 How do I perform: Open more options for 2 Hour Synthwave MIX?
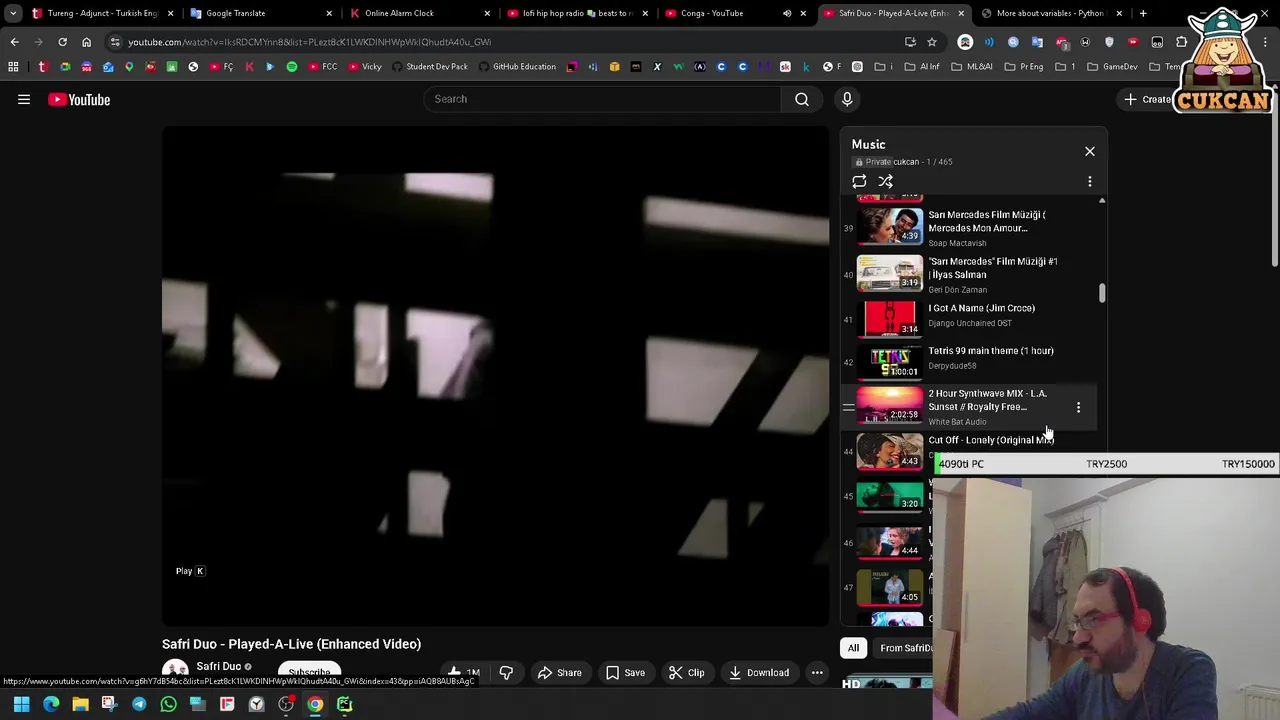point(1078,407)
